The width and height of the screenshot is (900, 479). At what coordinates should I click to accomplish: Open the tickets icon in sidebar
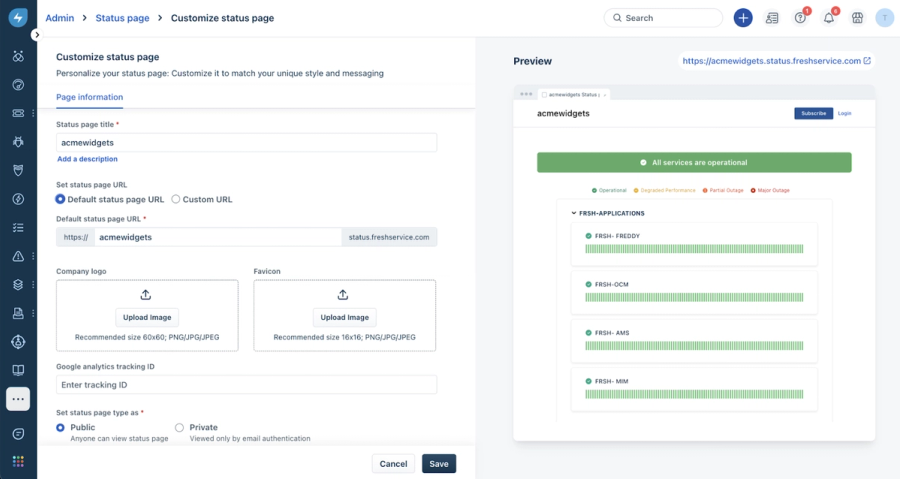tap(18, 113)
